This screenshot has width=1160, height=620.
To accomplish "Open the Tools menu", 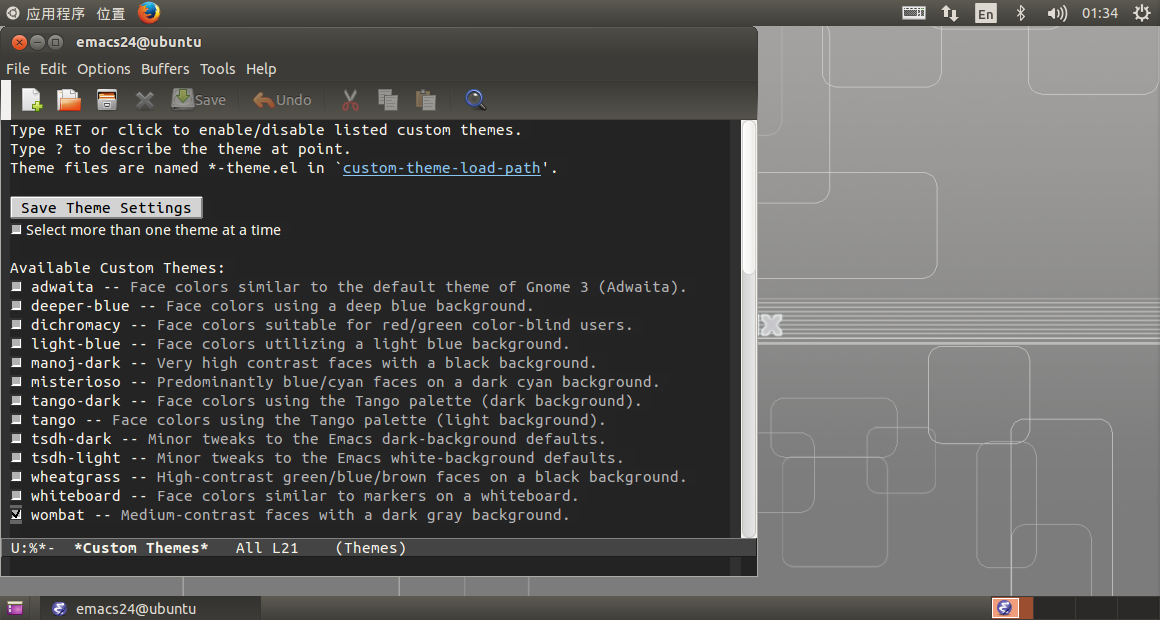I will (x=218, y=69).
